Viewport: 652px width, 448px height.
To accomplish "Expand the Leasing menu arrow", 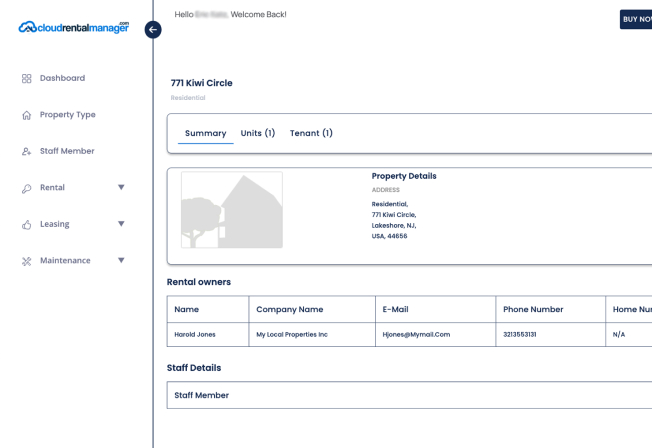I will tap(121, 224).
